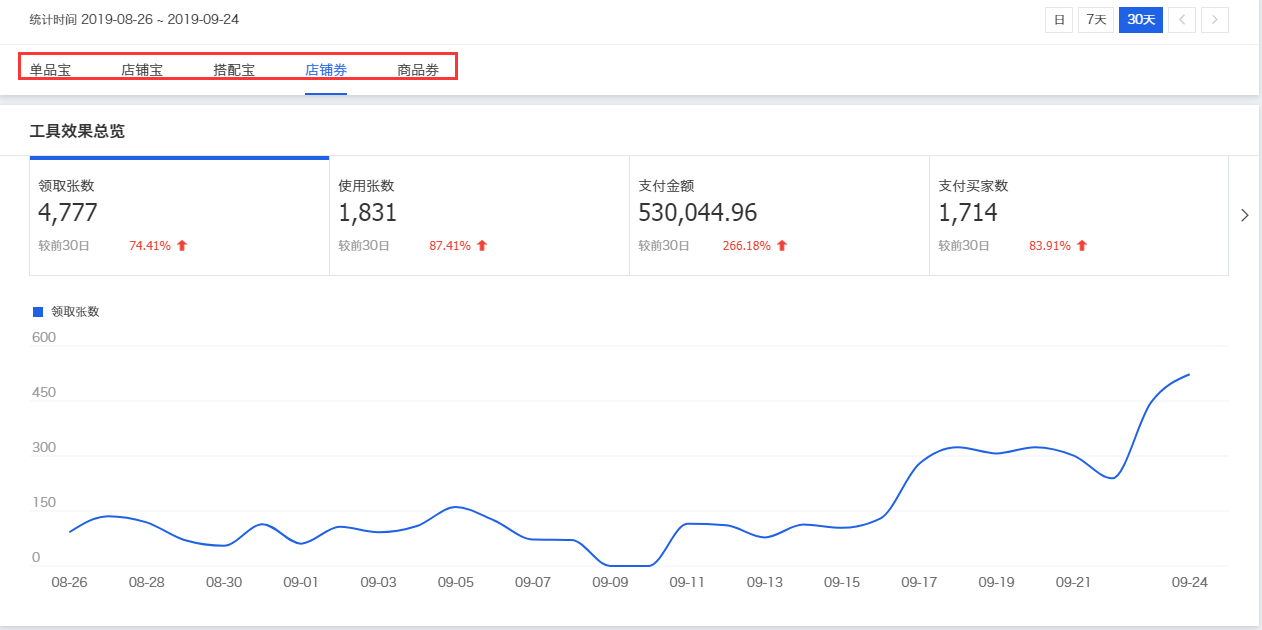Click the amount 530,044.96

coord(698,213)
